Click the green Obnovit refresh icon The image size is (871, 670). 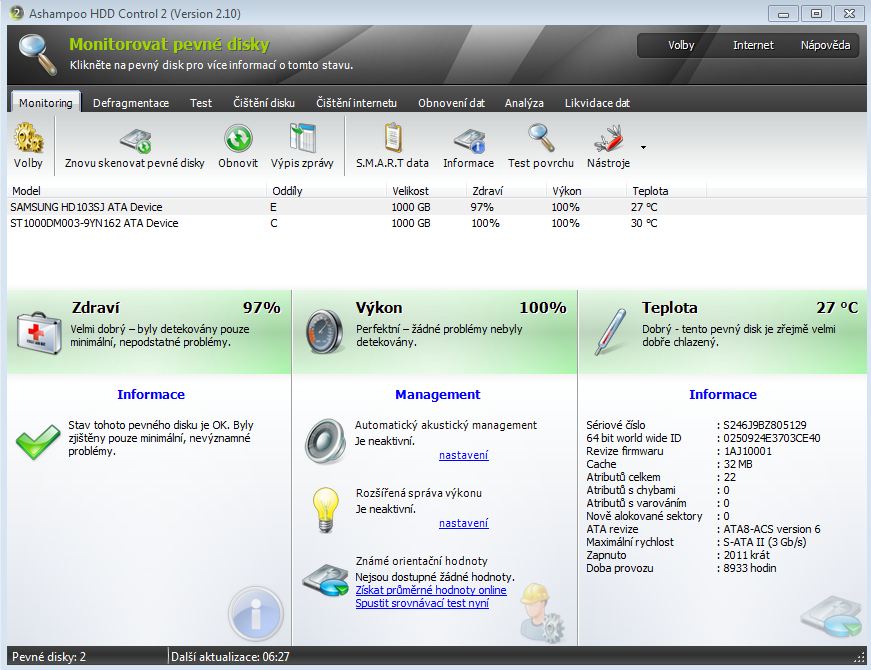tap(238, 138)
